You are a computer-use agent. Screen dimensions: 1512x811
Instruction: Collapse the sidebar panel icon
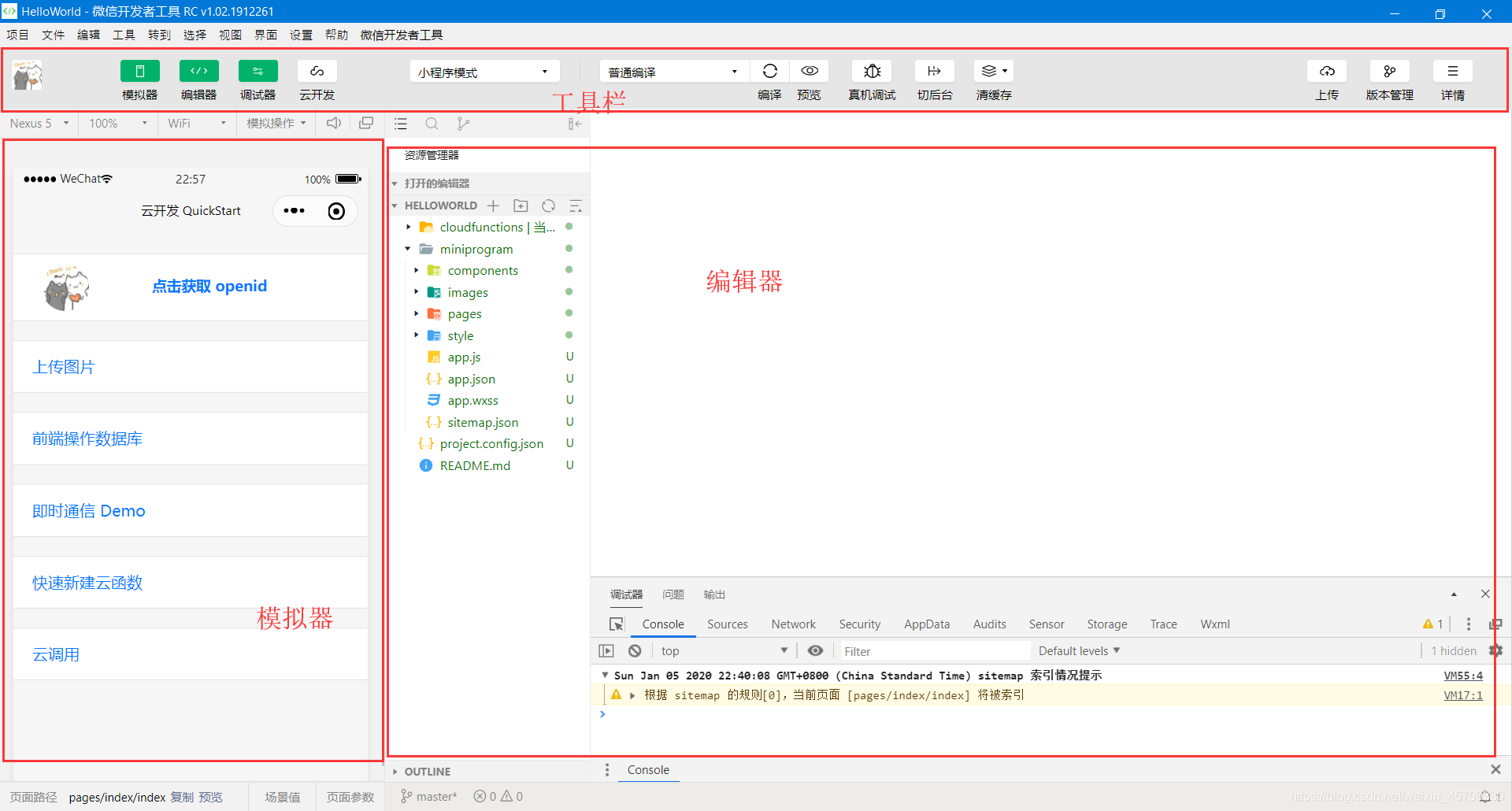[x=575, y=124]
